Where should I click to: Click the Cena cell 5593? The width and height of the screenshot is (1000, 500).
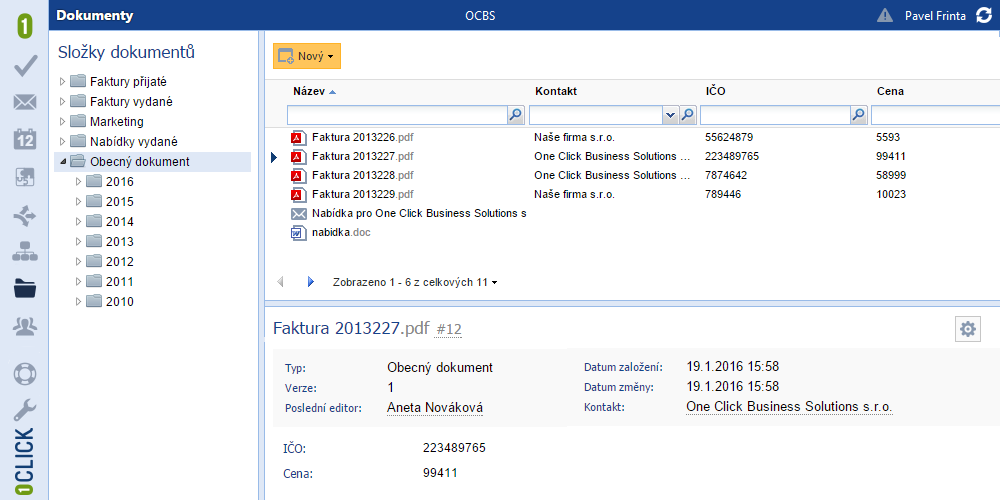point(888,137)
